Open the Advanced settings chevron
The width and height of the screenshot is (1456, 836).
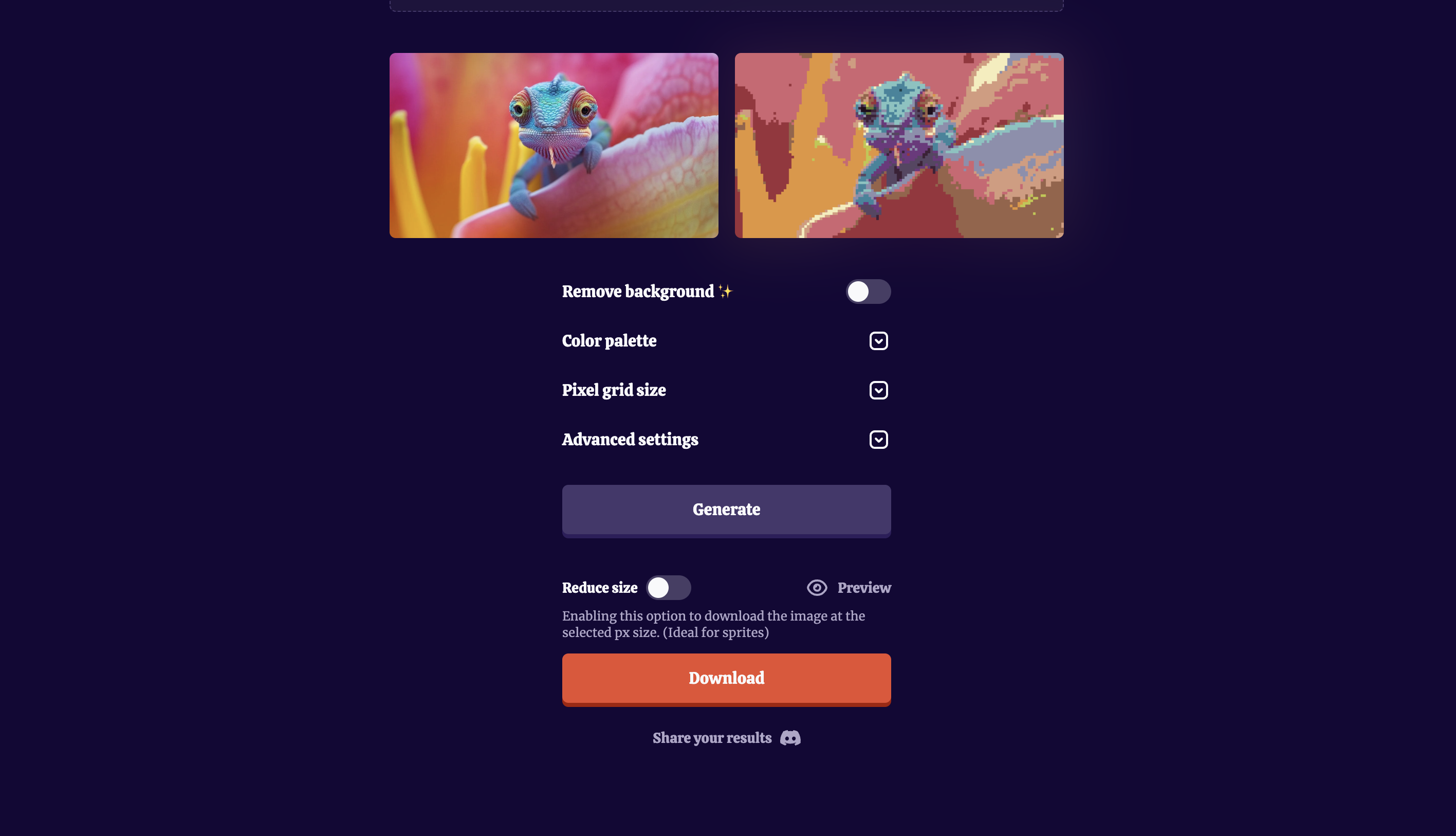point(878,440)
